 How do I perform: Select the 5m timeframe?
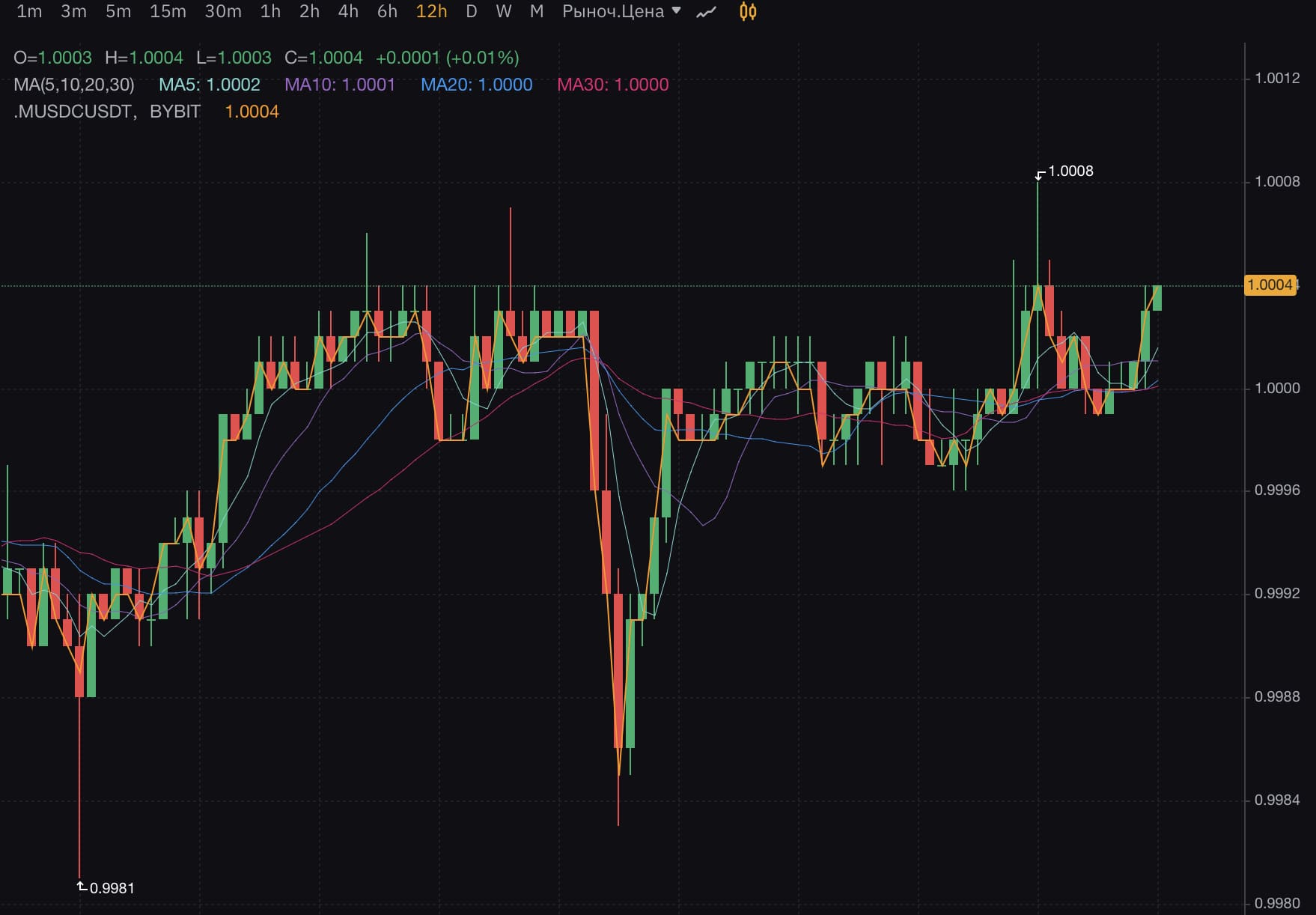point(118,11)
